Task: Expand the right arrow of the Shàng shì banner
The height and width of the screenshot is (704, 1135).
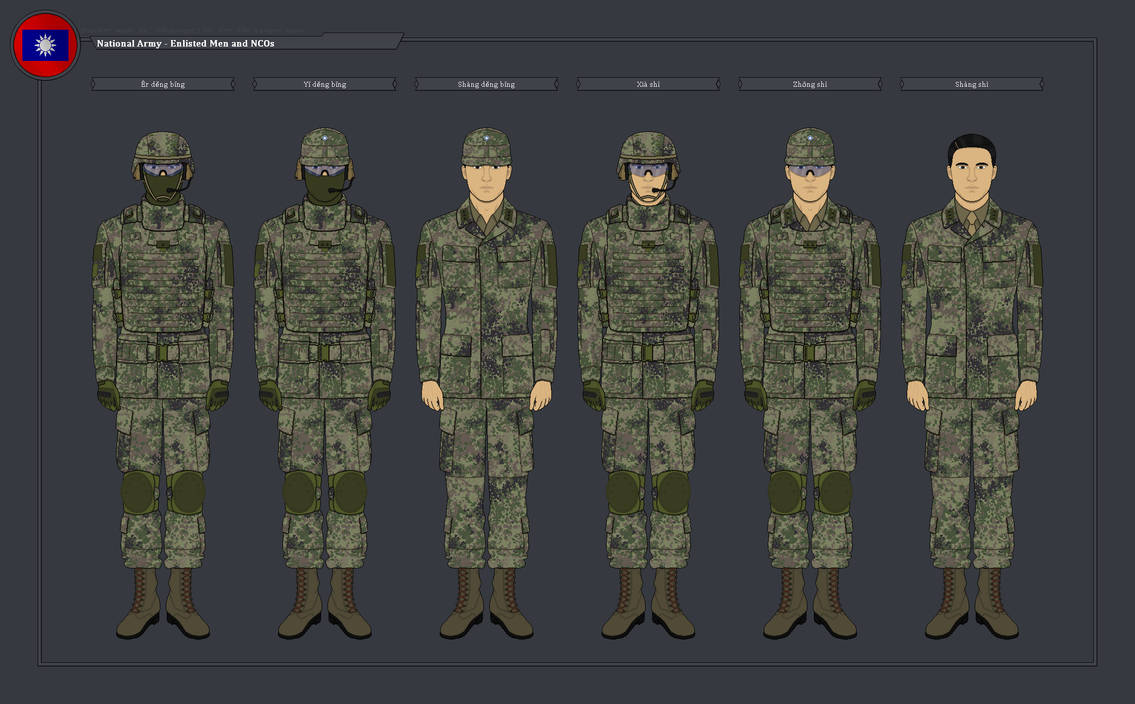Action: pos(1040,84)
